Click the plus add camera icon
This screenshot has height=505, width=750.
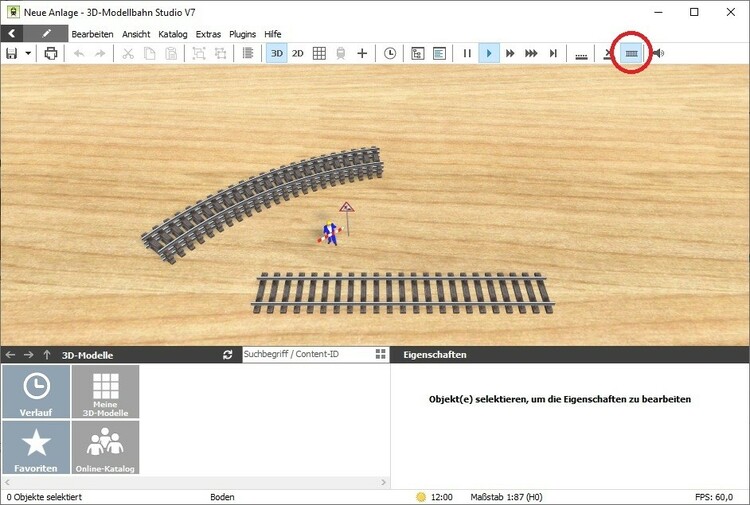coord(362,53)
